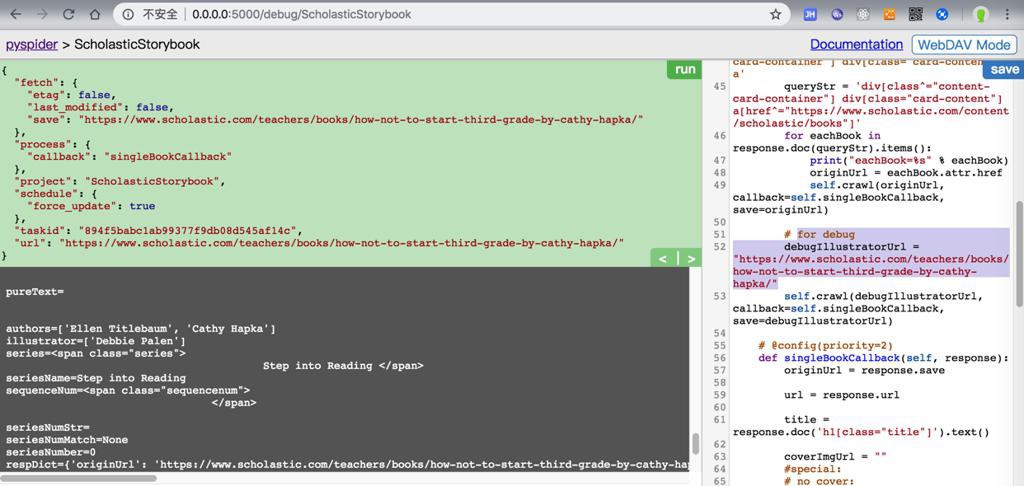Open the QR code extension icon
The width and height of the screenshot is (1024, 486).
tap(916, 14)
